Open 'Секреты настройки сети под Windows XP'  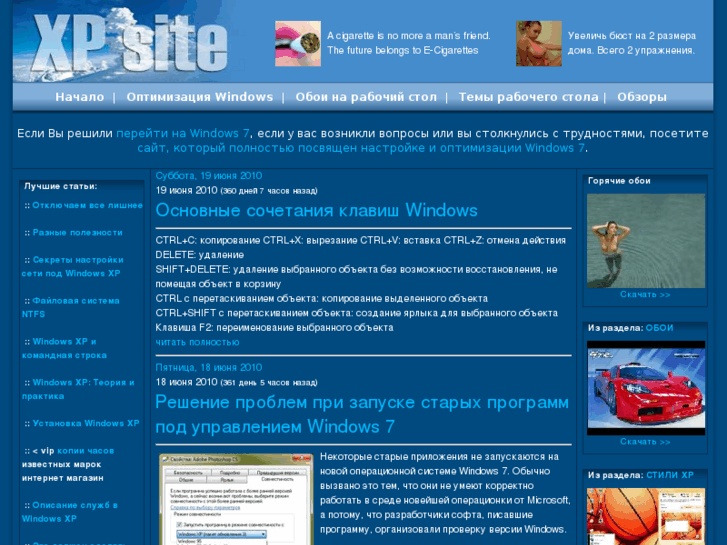(72, 266)
